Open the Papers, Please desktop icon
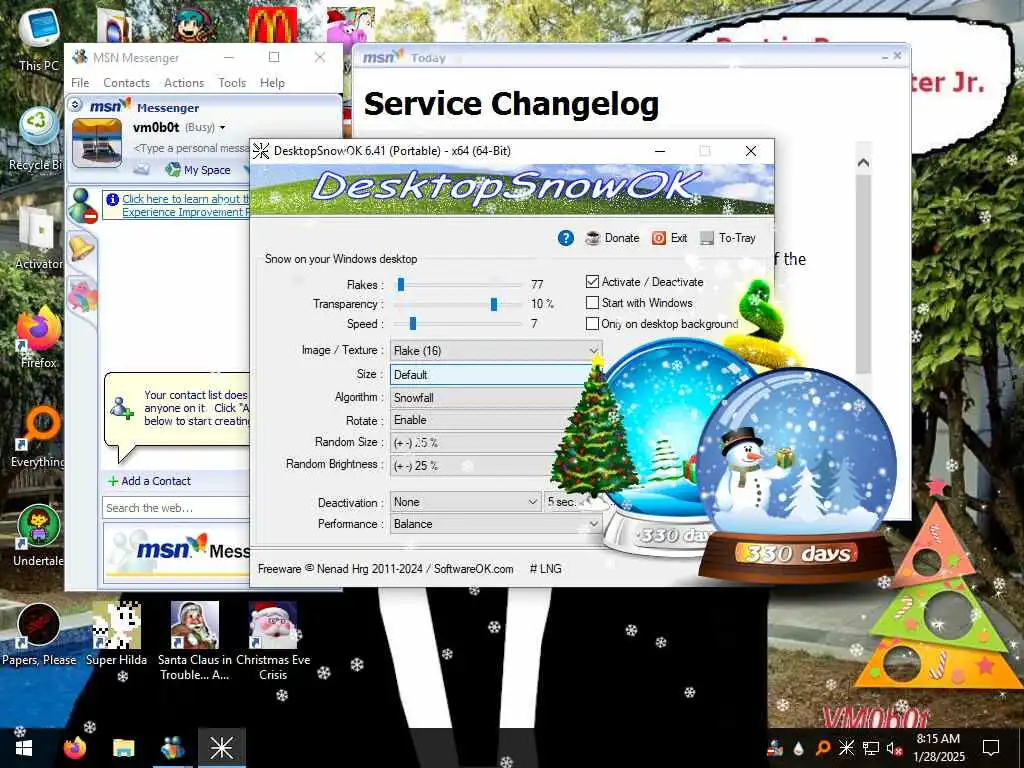Image resolution: width=1024 pixels, height=768 pixels. [x=39, y=634]
